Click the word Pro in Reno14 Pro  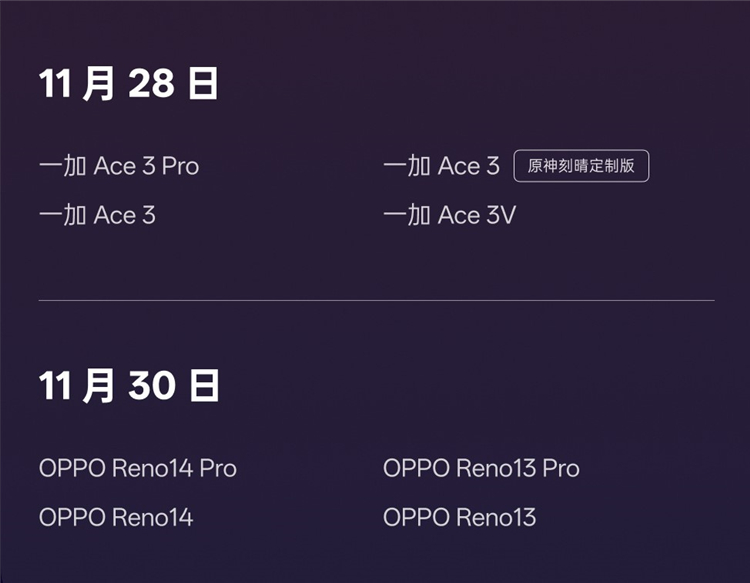[217, 468]
